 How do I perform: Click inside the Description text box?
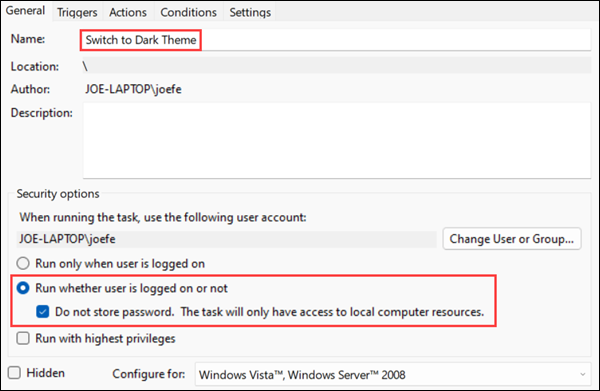coord(337,140)
